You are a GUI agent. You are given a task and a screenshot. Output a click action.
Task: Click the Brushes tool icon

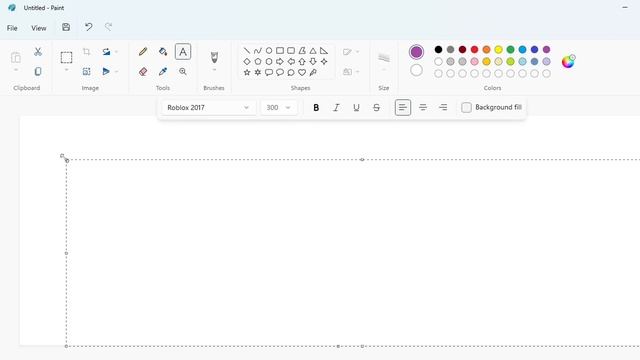tap(214, 57)
